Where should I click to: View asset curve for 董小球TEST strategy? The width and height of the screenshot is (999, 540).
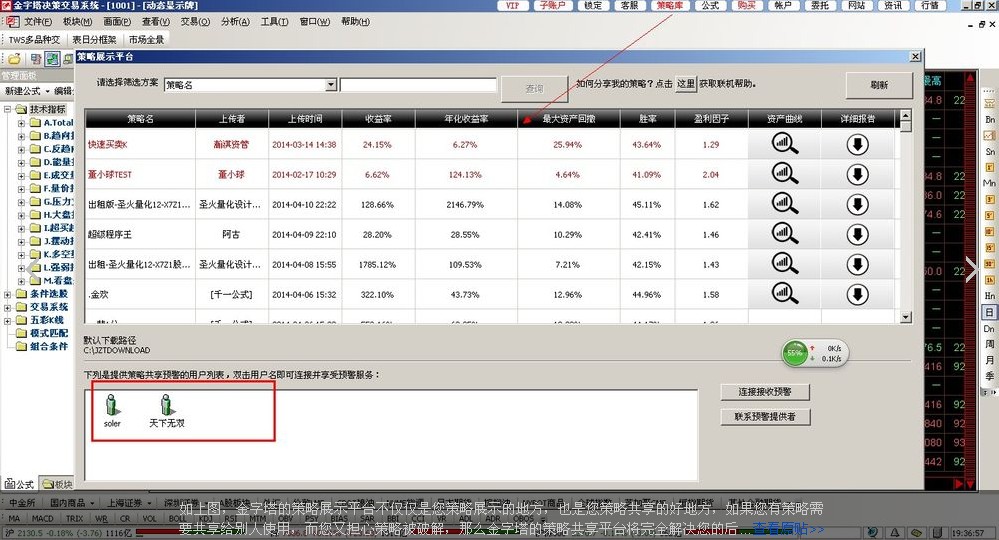784,173
